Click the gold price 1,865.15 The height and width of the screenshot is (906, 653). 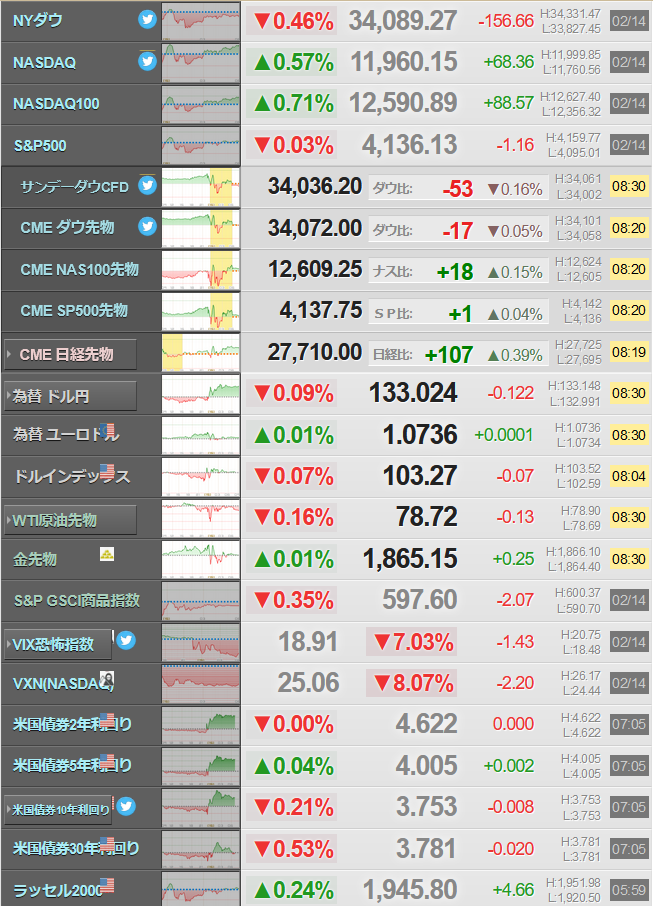coord(410,559)
